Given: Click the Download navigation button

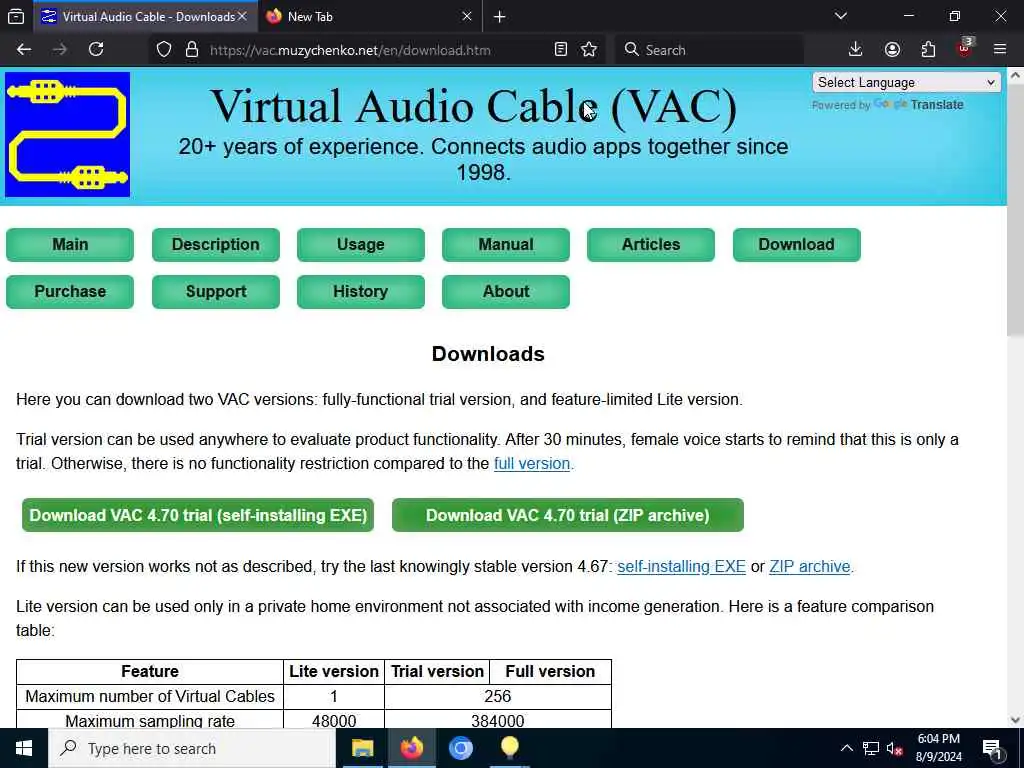Looking at the screenshot, I should click(x=797, y=245).
